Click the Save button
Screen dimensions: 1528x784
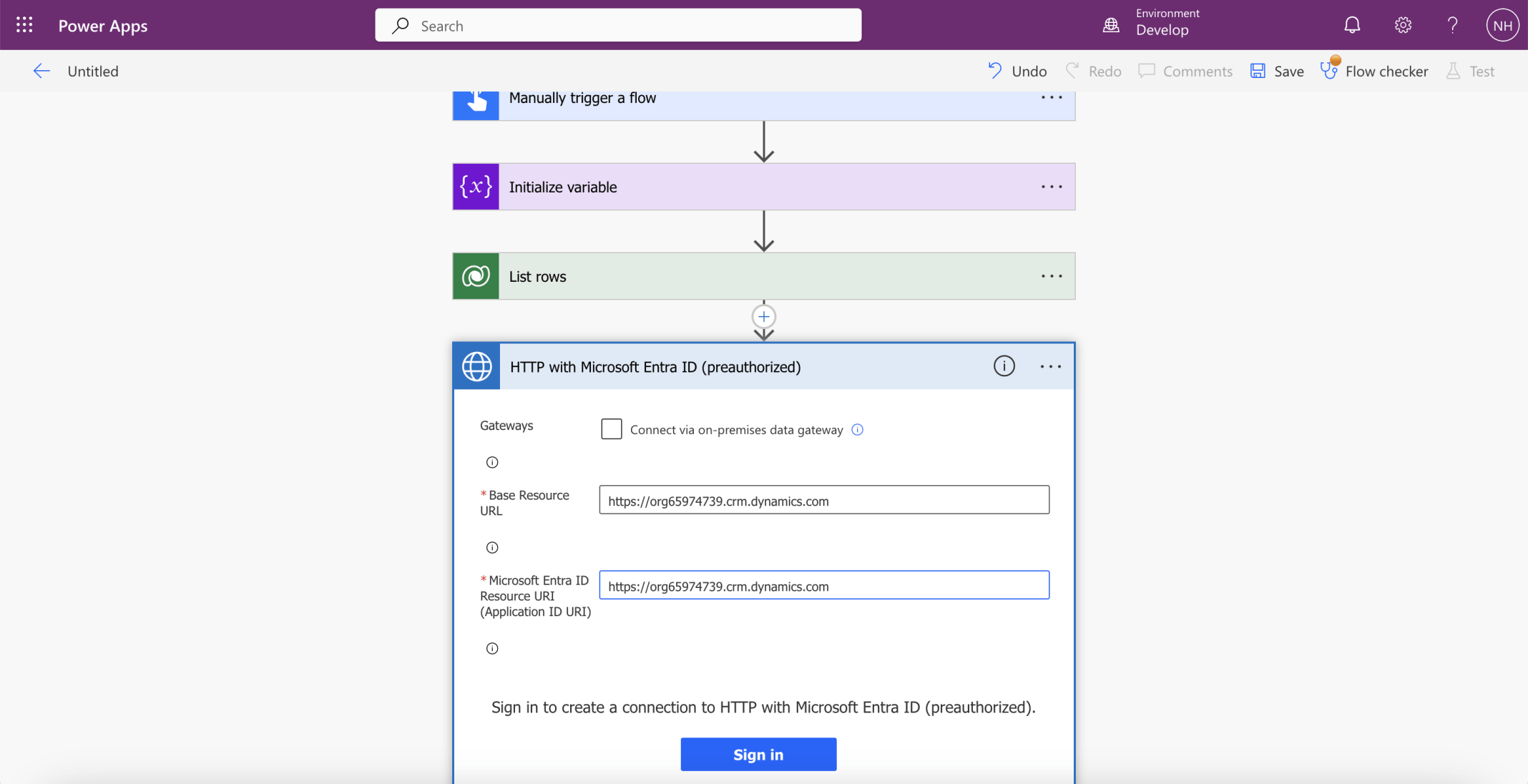[1277, 71]
